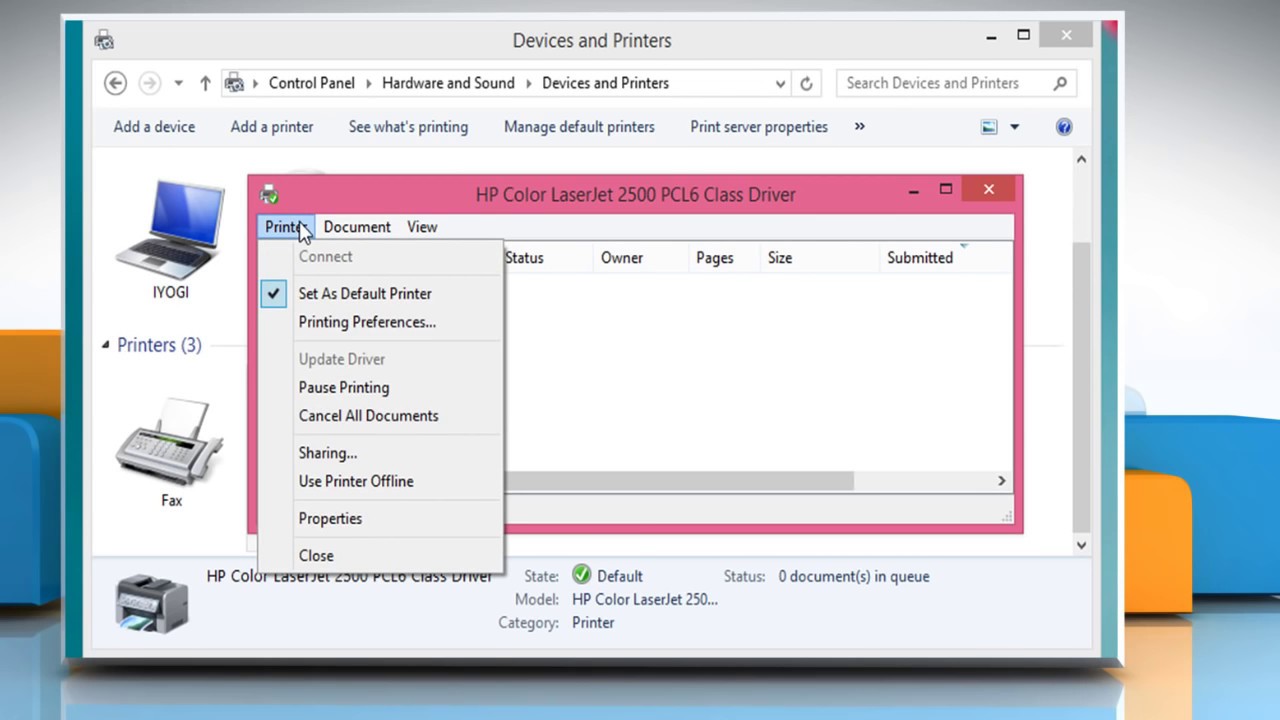The height and width of the screenshot is (720, 1280).
Task: Click the scroll down arrow in Devices window
Action: (x=1081, y=545)
